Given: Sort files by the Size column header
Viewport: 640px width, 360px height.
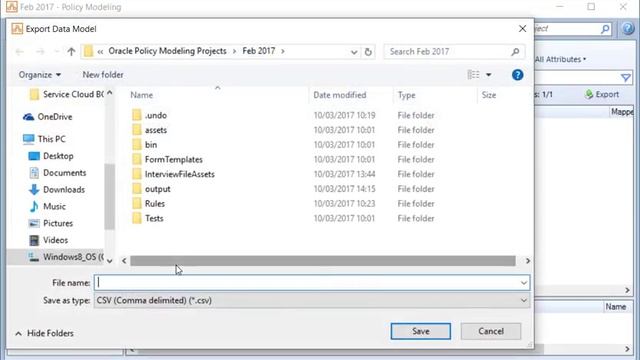Looking at the screenshot, I should tap(489, 95).
